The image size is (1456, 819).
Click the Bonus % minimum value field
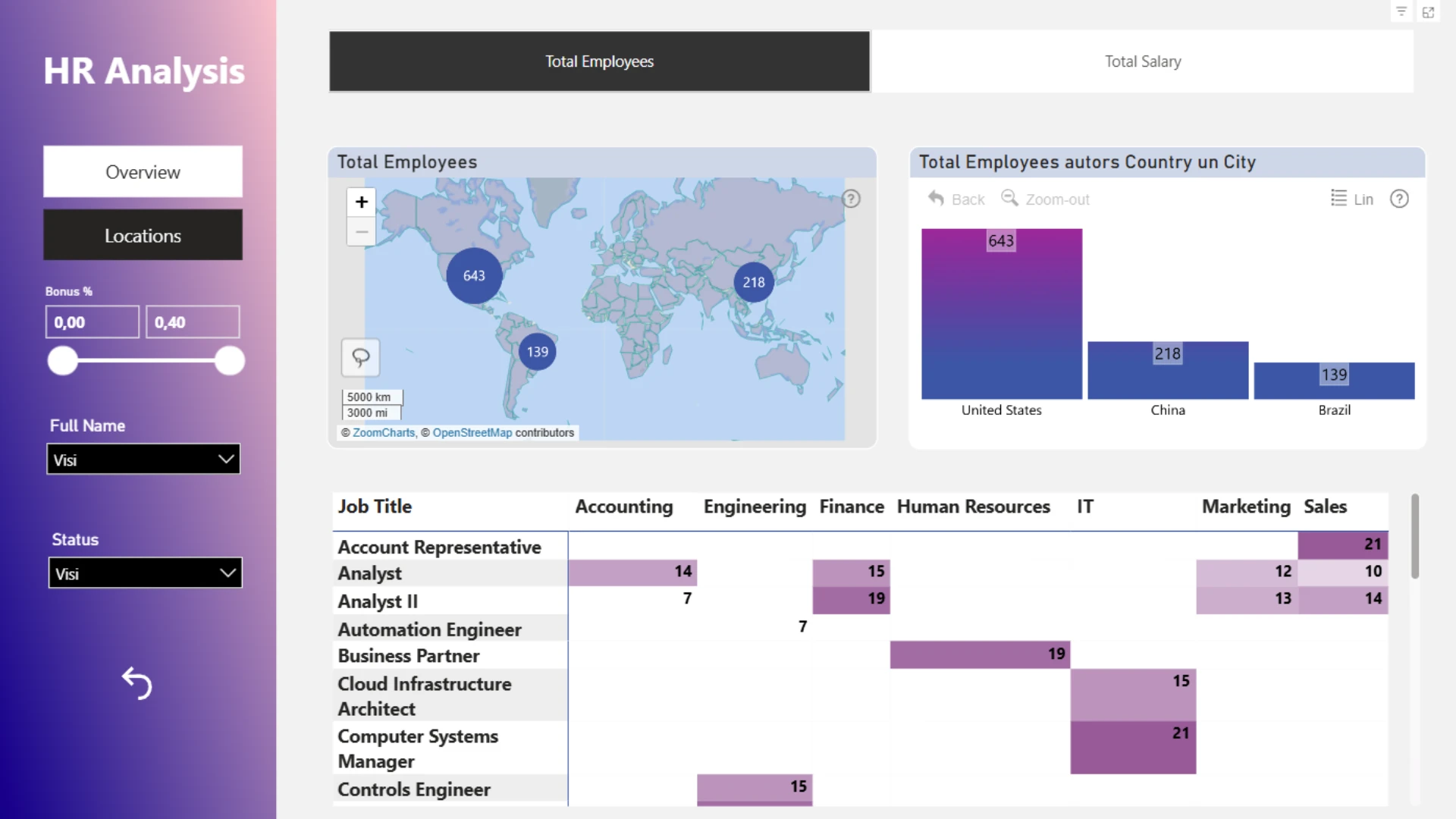92,322
